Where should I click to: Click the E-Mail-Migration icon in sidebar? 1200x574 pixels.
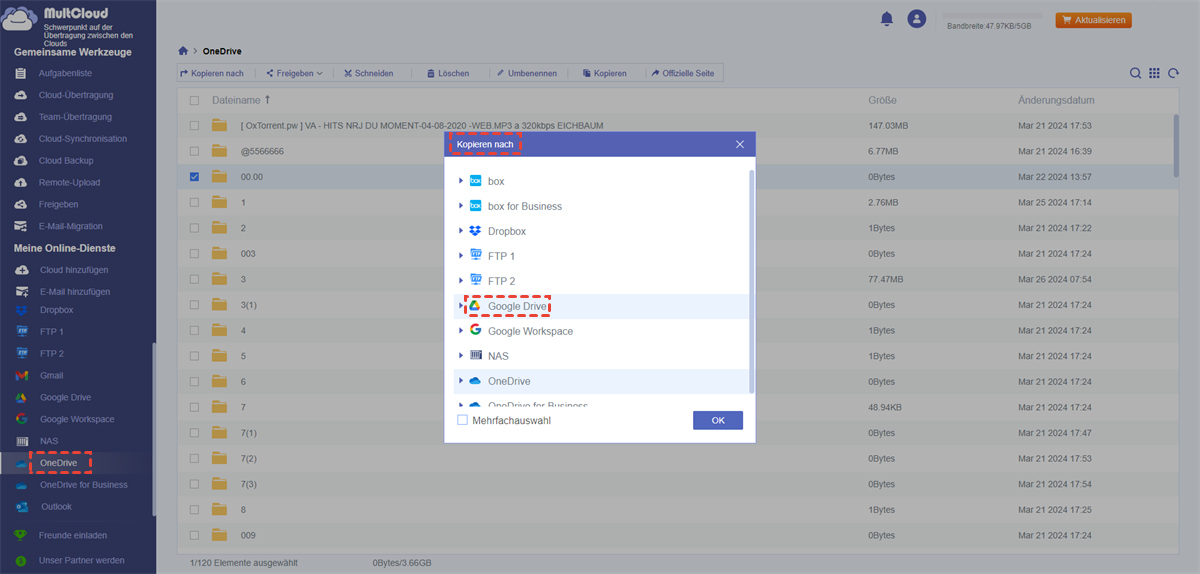[21, 226]
